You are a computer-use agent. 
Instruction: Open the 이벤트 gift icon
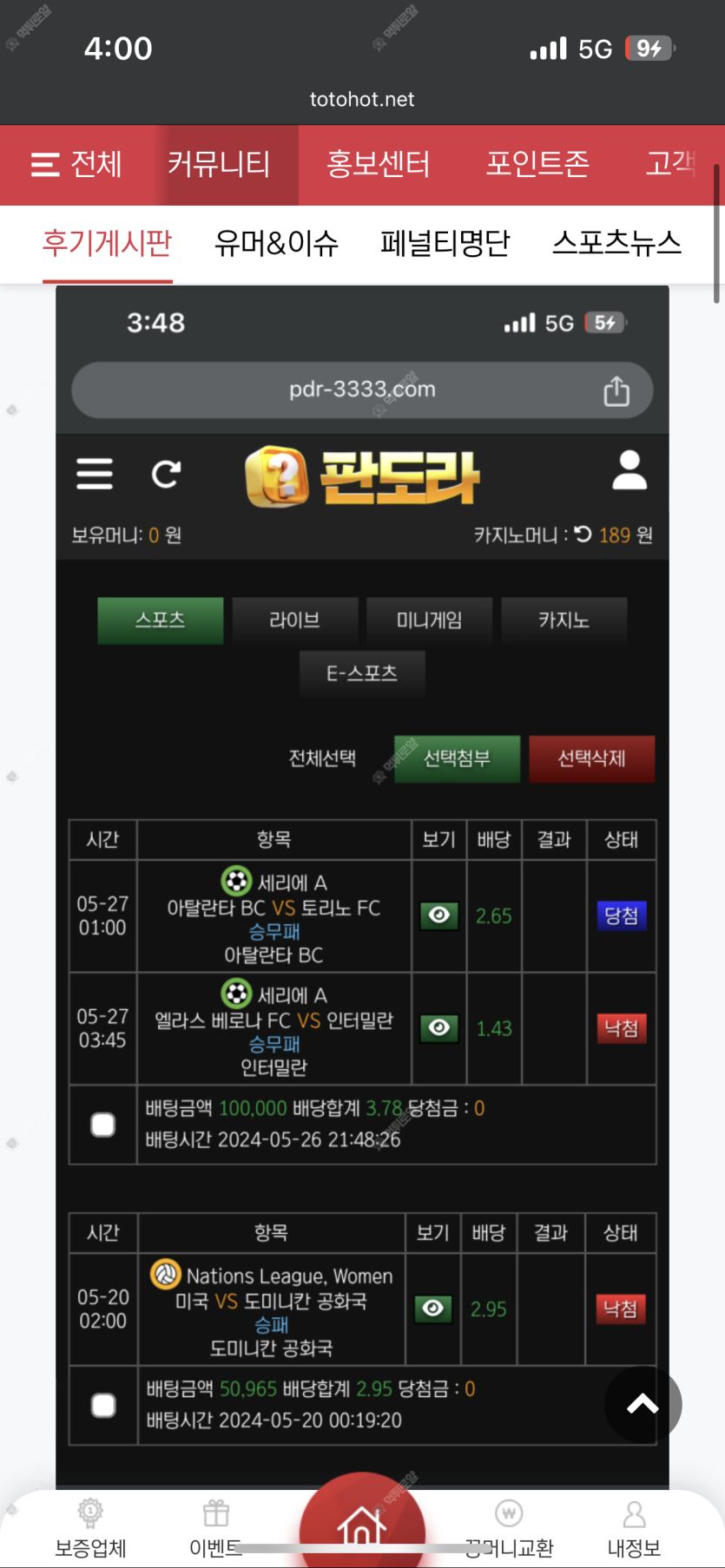pyautogui.click(x=215, y=1529)
